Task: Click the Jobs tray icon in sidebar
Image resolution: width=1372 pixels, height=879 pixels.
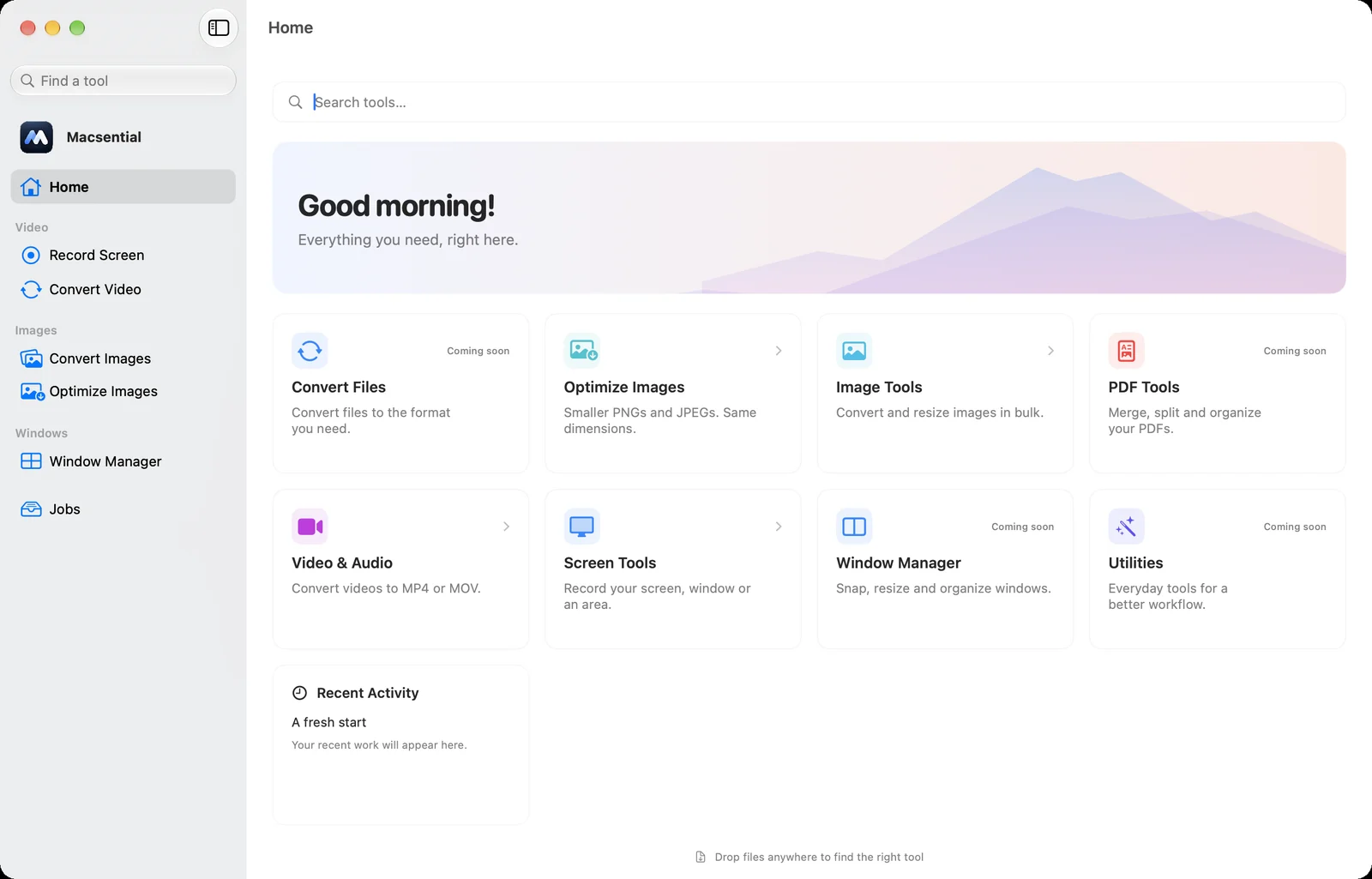Action: 31,509
